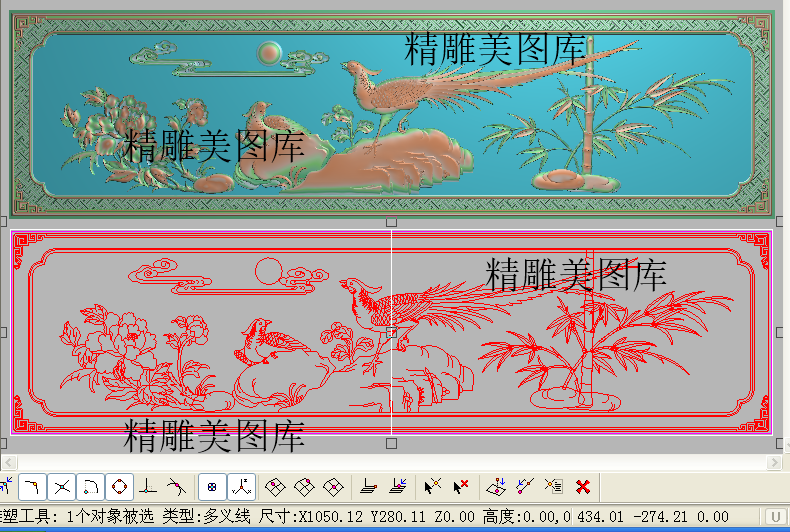Click status coordinate 434.01
The image size is (790, 532).
click(600, 516)
